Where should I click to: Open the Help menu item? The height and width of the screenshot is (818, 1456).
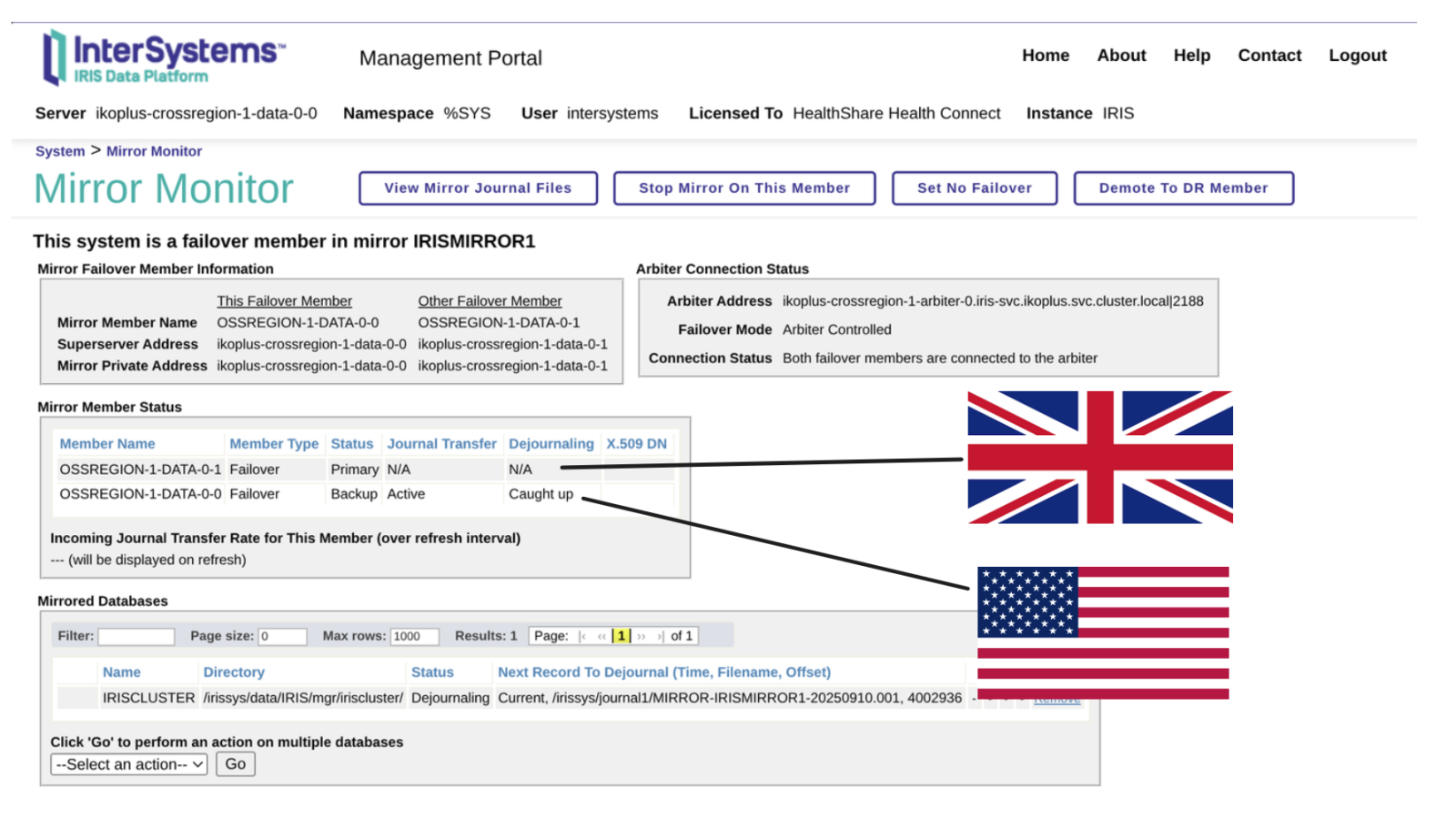[1191, 56]
